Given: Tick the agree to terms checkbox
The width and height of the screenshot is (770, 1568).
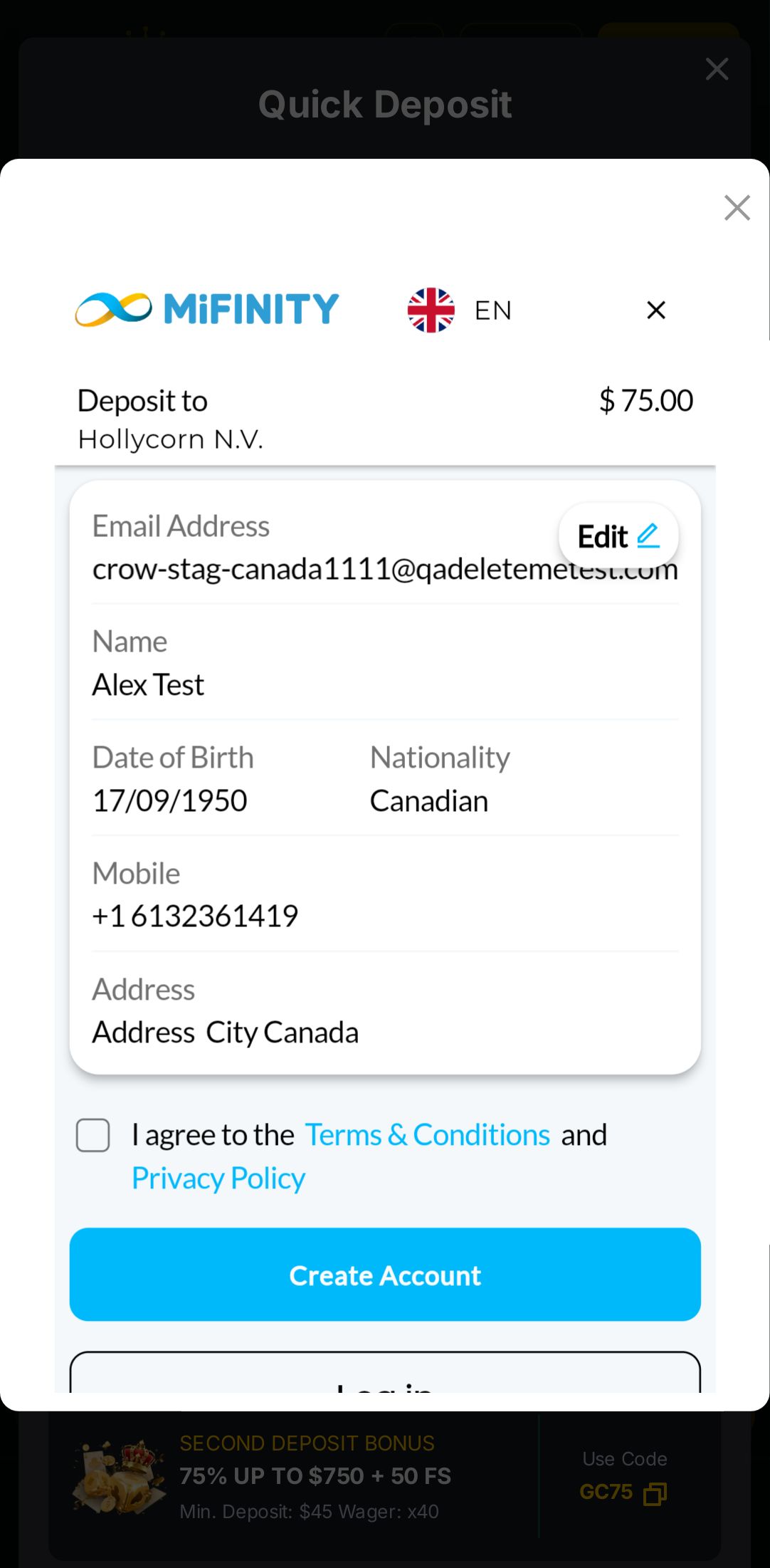Looking at the screenshot, I should 93,1135.
